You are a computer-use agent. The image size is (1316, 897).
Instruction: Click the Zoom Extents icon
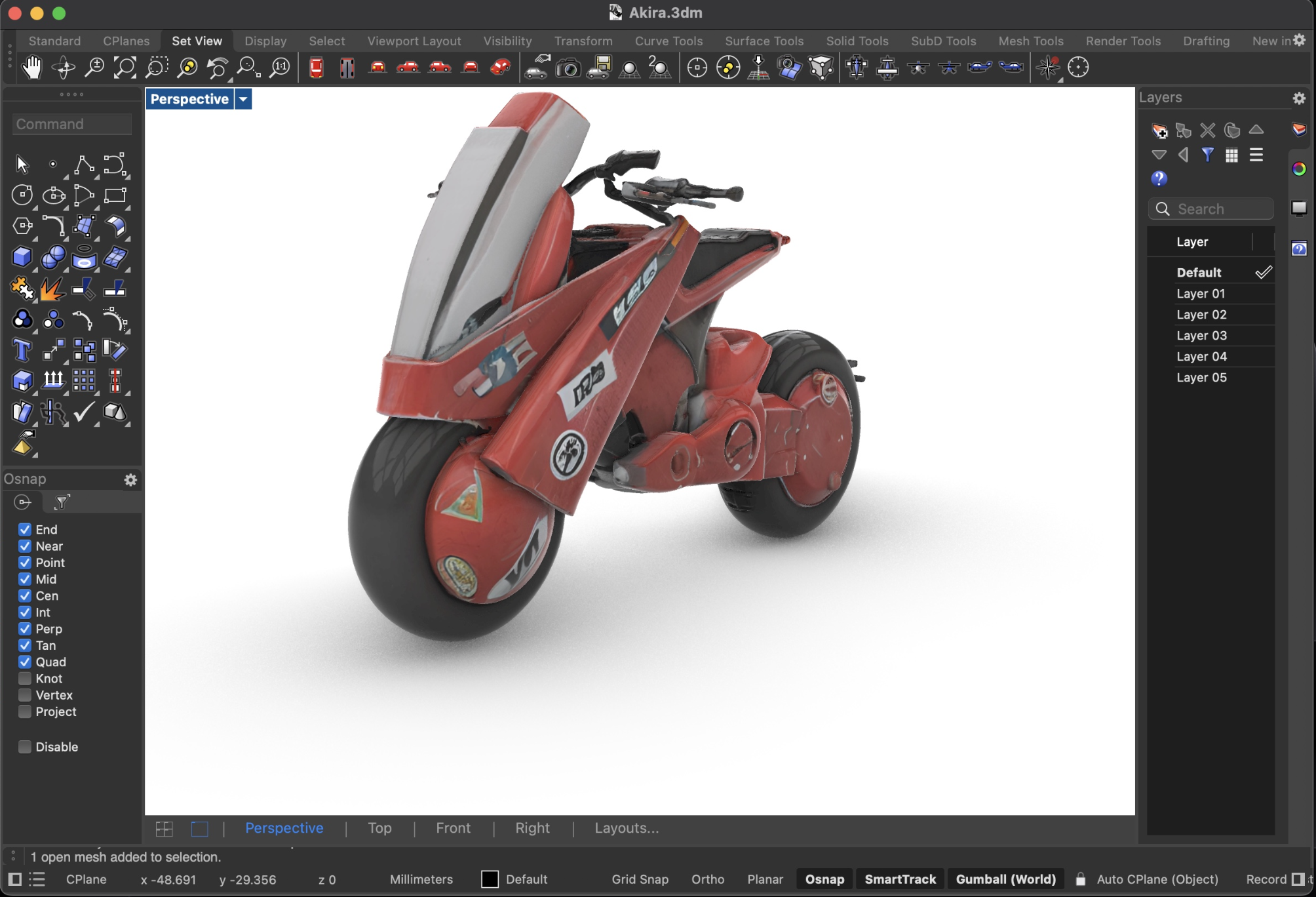click(125, 67)
